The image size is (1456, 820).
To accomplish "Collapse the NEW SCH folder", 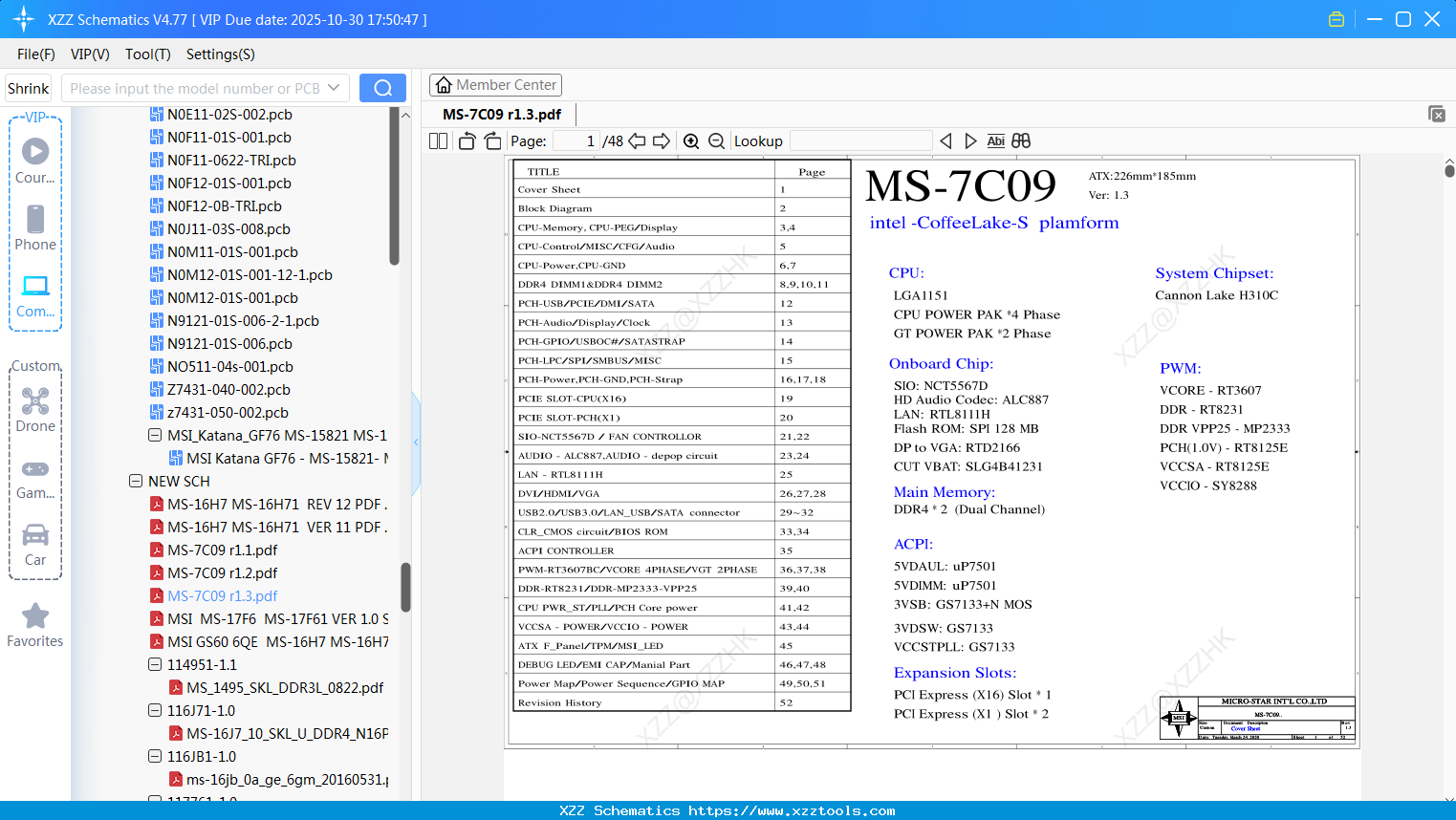I will point(136,481).
